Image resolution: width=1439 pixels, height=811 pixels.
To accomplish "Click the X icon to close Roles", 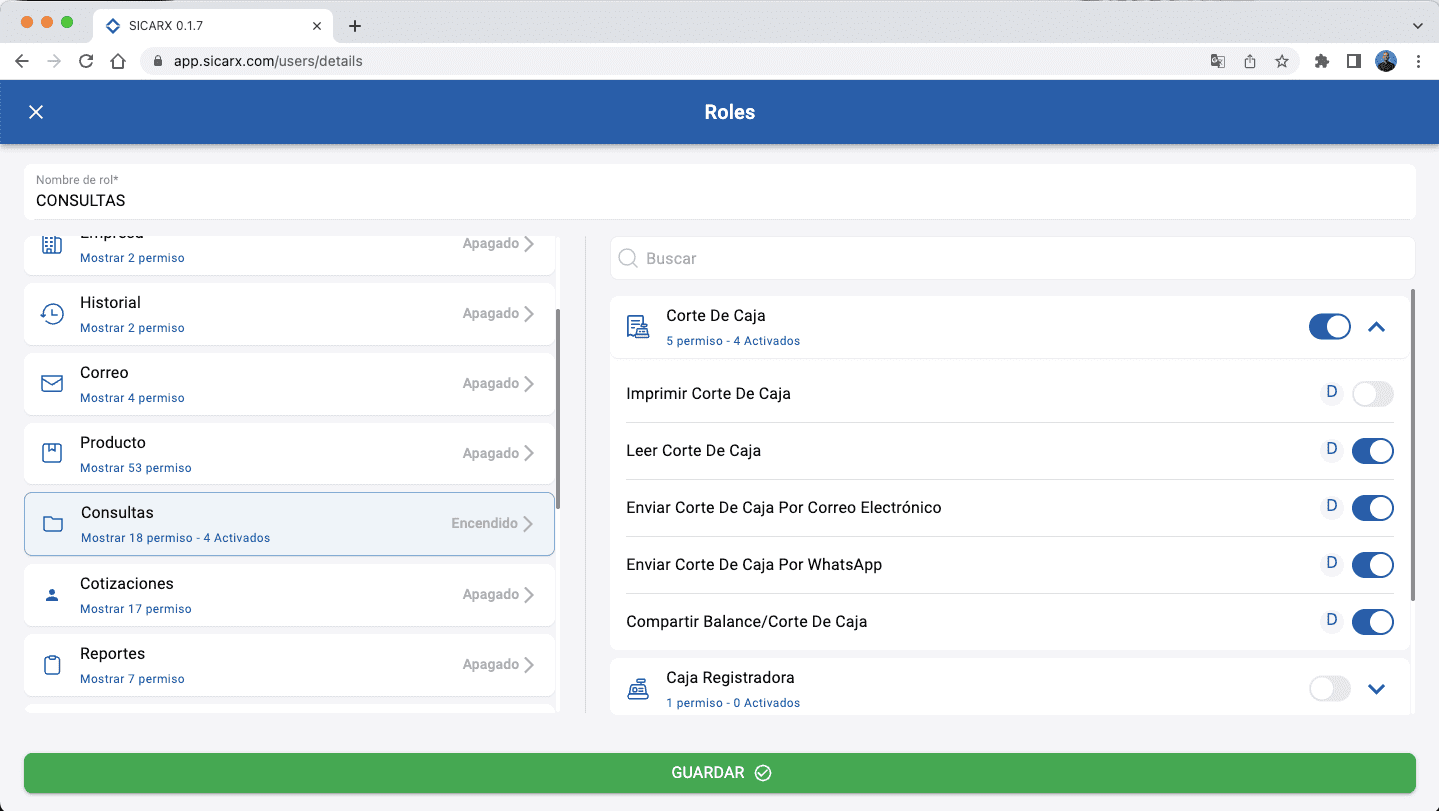I will pyautogui.click(x=36, y=112).
